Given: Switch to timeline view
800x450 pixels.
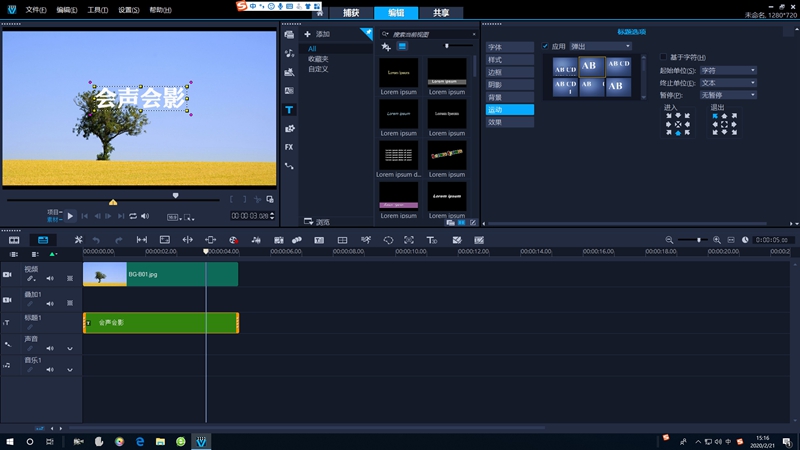Looking at the screenshot, I should [43, 240].
